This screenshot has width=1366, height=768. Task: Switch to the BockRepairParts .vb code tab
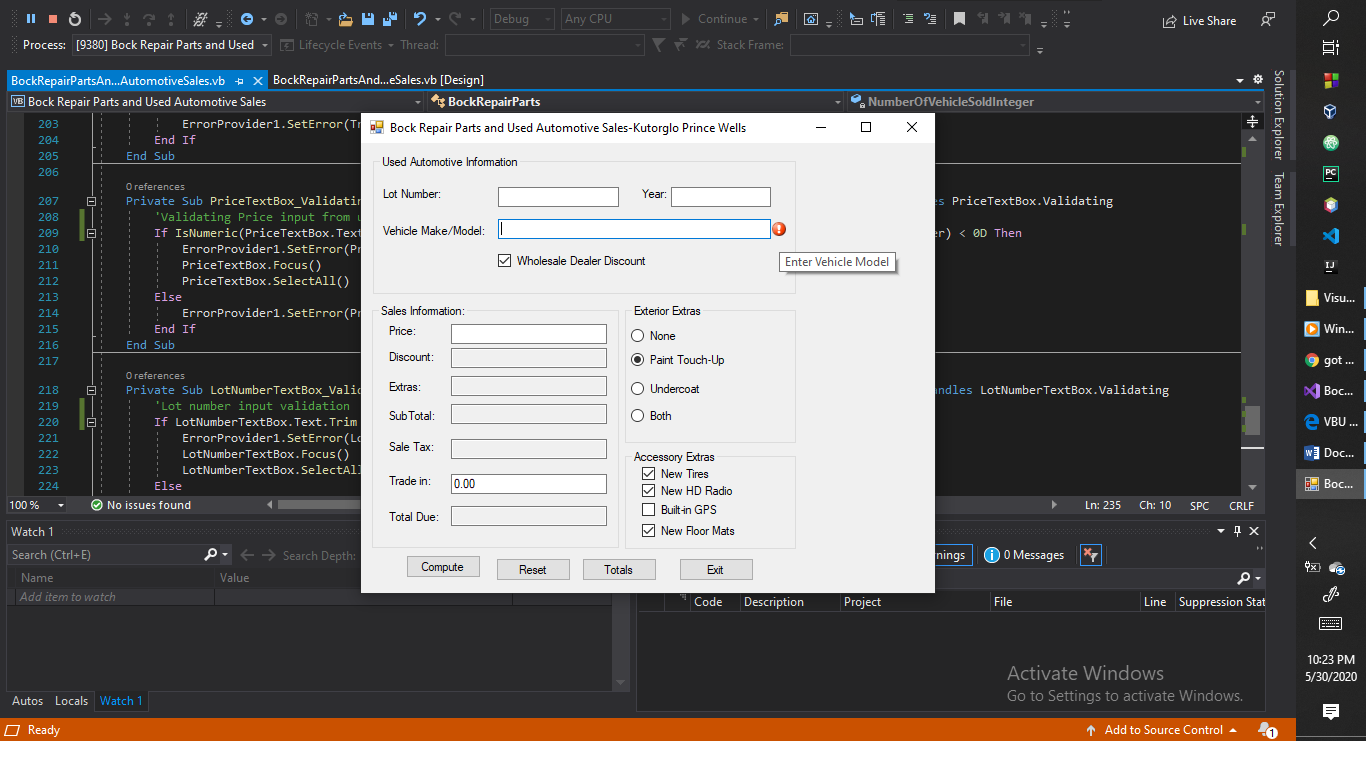pyautogui.click(x=118, y=80)
